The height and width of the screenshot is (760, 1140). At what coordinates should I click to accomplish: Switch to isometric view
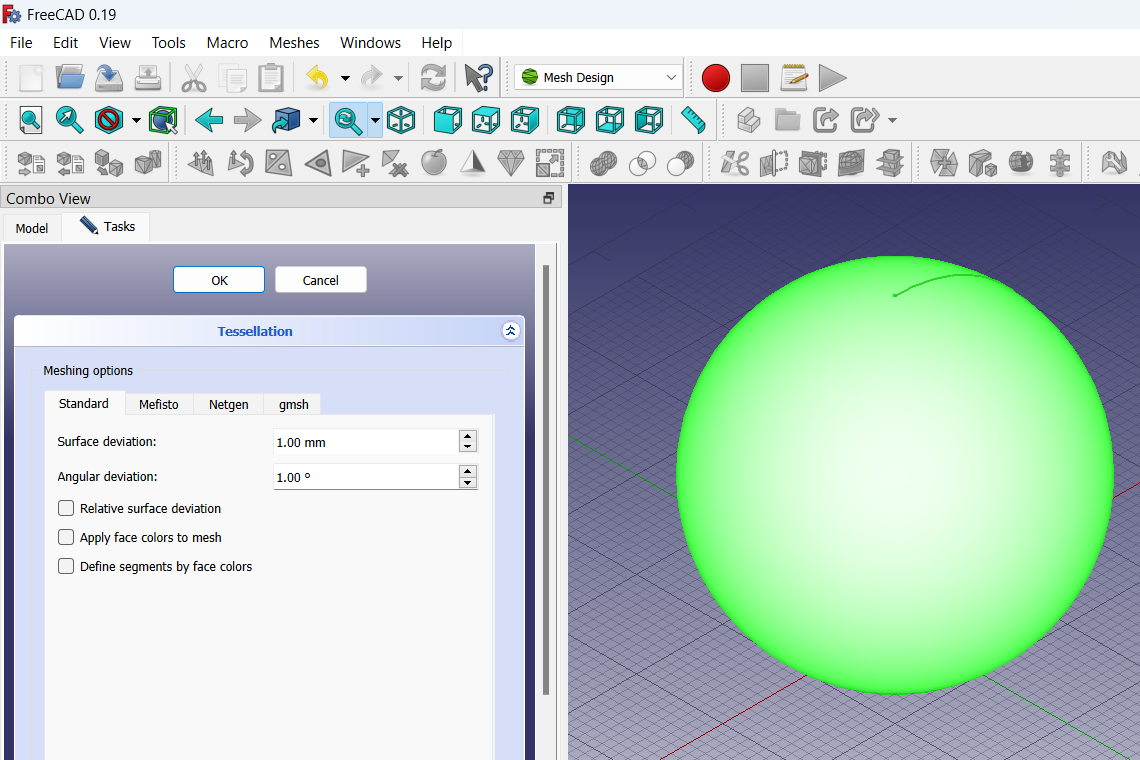[x=401, y=120]
